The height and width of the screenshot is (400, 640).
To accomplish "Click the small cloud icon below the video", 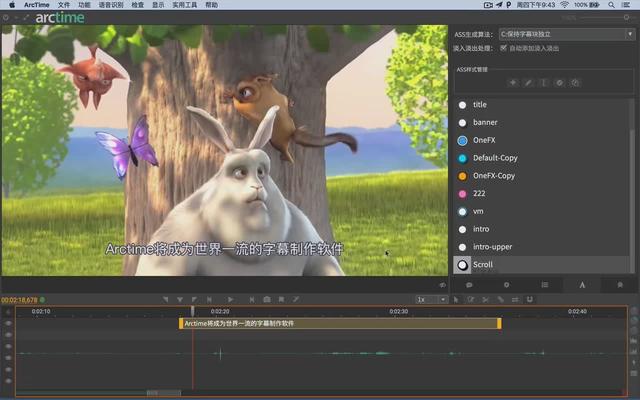I will [442, 285].
